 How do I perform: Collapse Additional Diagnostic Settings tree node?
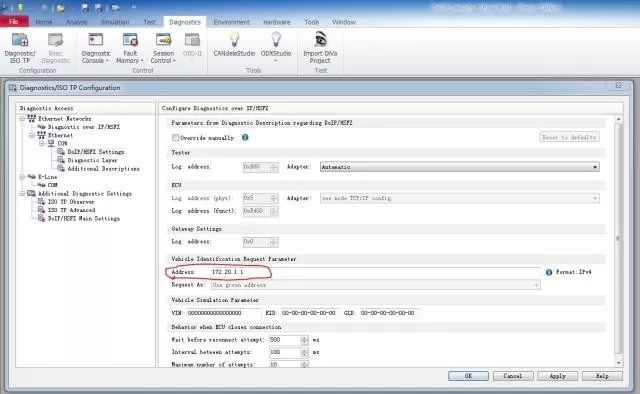22,194
